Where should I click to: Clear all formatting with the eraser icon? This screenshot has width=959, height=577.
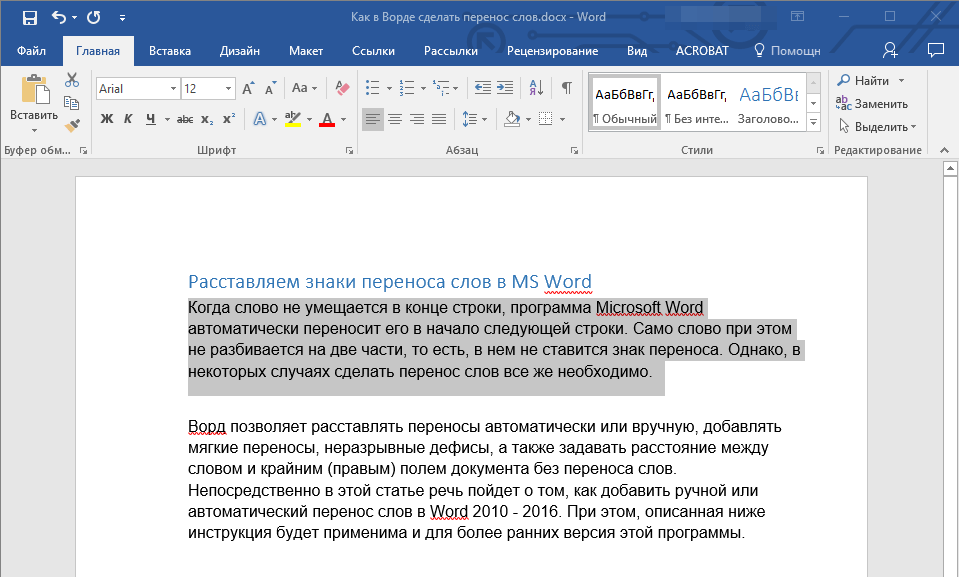[342, 88]
